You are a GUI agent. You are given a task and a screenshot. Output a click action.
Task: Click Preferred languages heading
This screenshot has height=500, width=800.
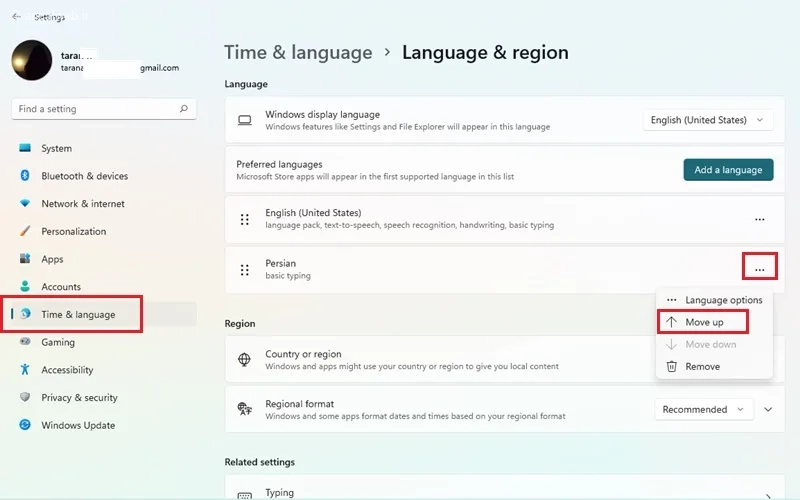pos(279,164)
